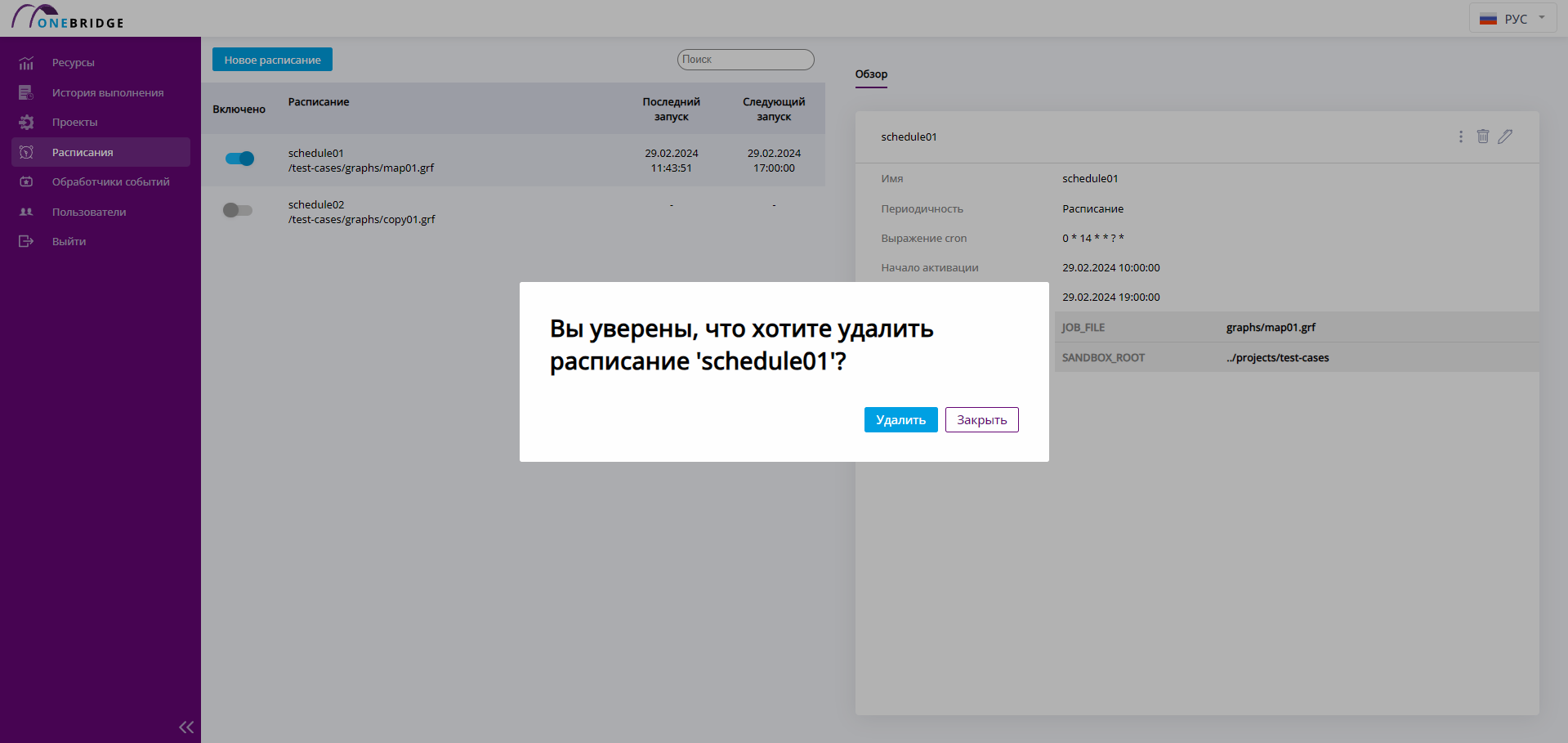
Task: Click activation start 29.02.2024 10:00:00
Action: click(x=1111, y=267)
